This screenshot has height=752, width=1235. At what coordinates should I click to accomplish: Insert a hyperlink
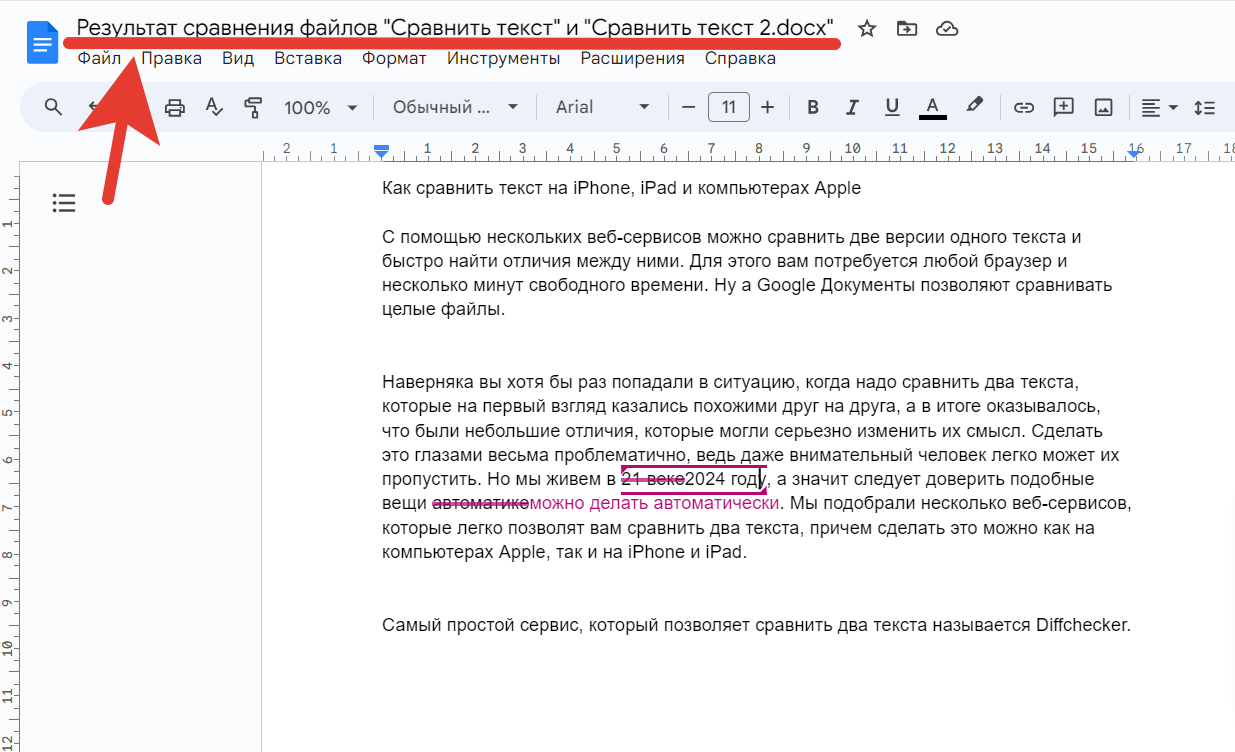[x=1023, y=107]
